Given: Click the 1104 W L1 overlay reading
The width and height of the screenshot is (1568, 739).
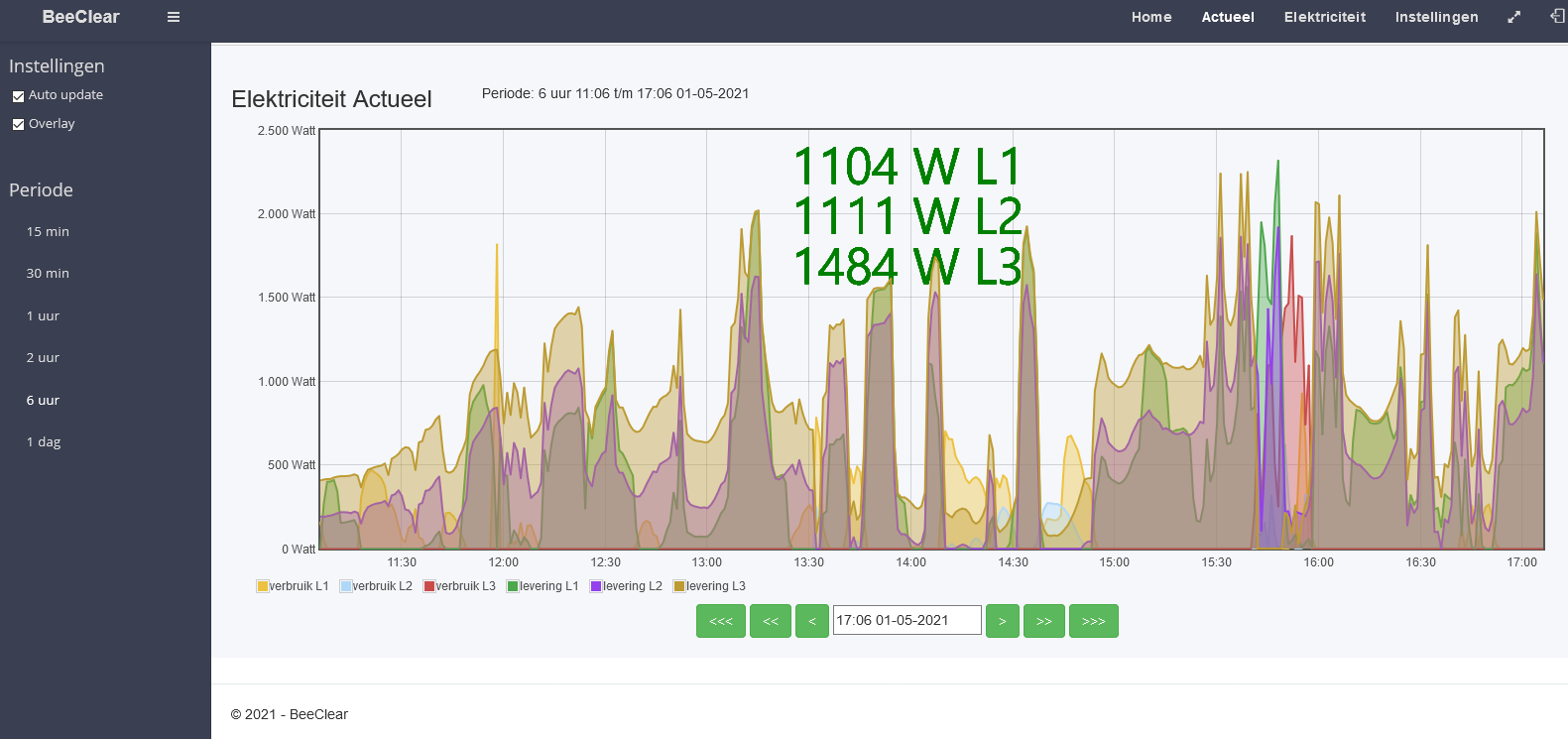Looking at the screenshot, I should 907,166.
